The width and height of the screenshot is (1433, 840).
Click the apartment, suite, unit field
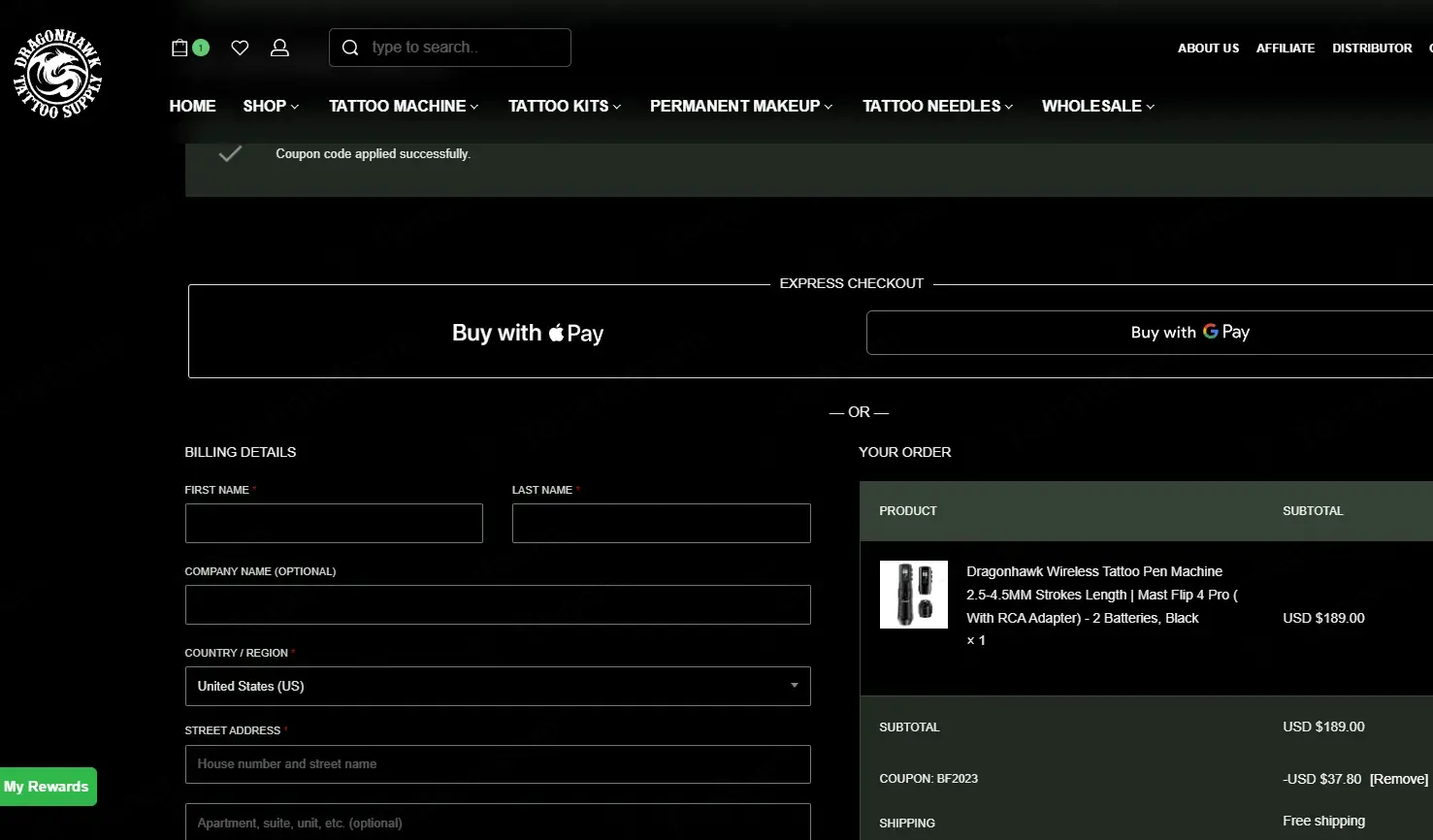(498, 822)
